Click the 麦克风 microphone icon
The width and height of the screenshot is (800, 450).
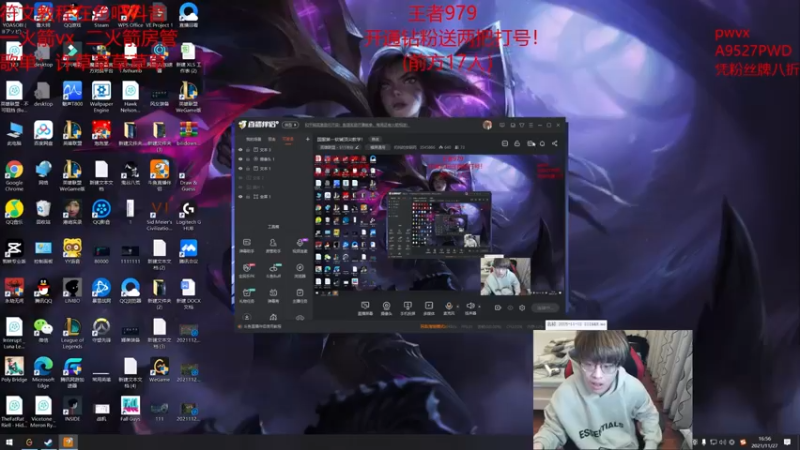[449, 308]
